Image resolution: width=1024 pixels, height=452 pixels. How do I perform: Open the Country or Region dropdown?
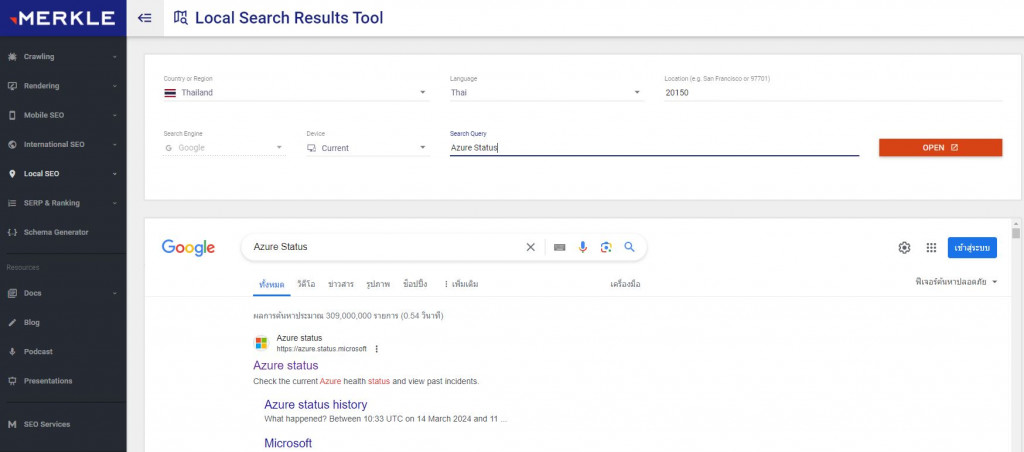(x=296, y=93)
